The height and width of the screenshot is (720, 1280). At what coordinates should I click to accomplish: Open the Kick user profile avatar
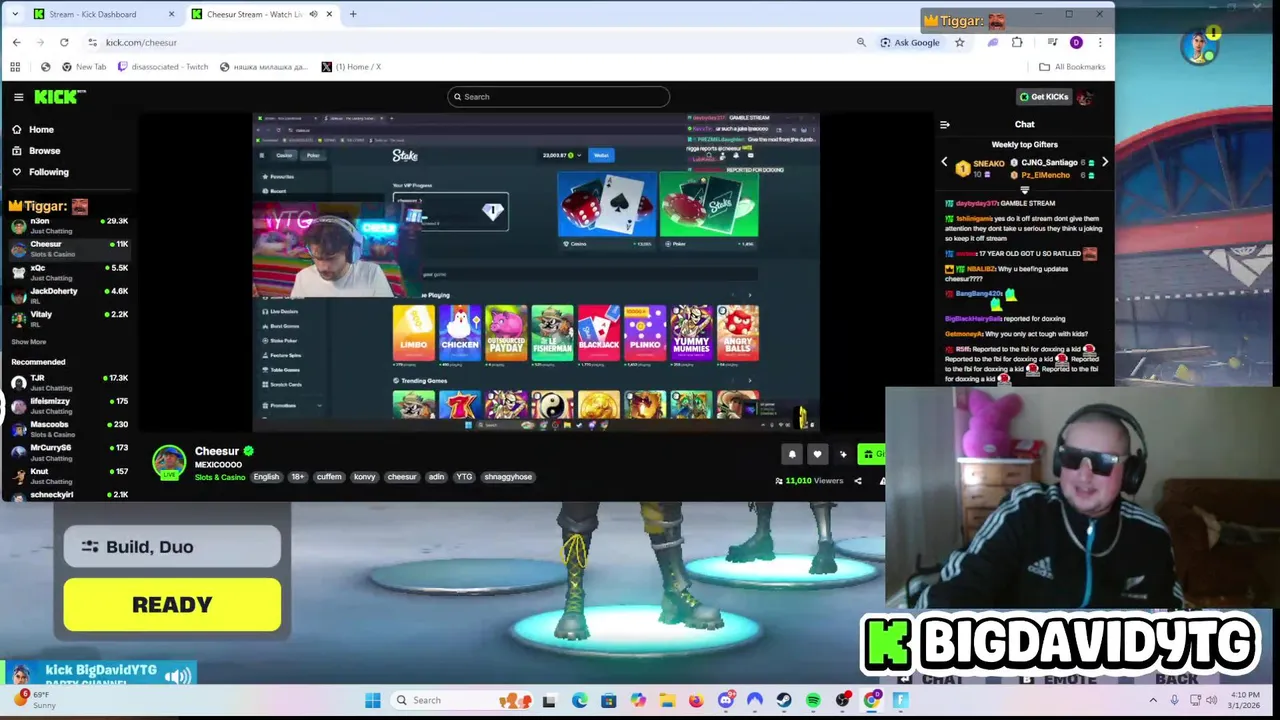(x=1085, y=97)
